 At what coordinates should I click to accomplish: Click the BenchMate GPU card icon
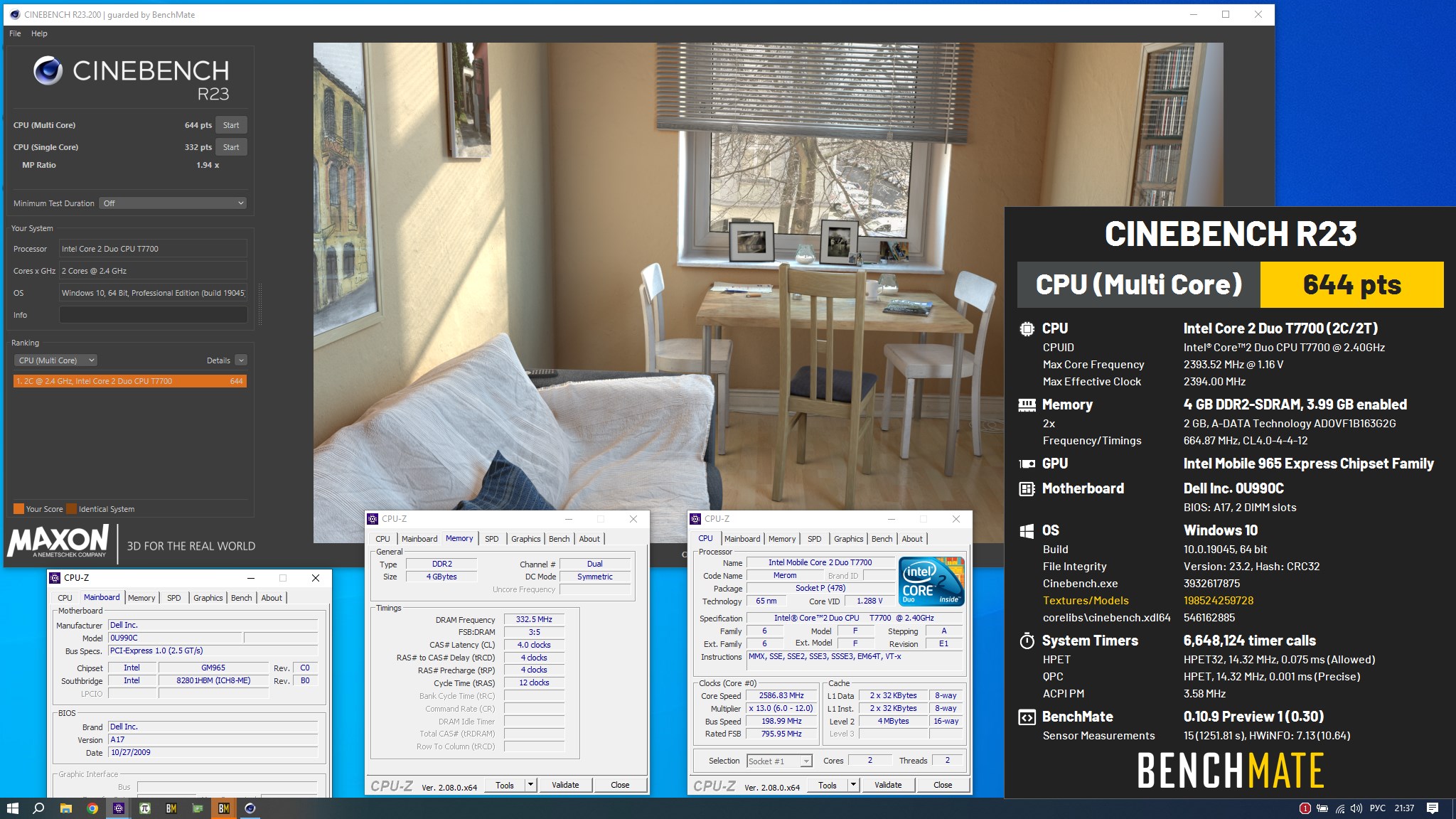click(1027, 464)
